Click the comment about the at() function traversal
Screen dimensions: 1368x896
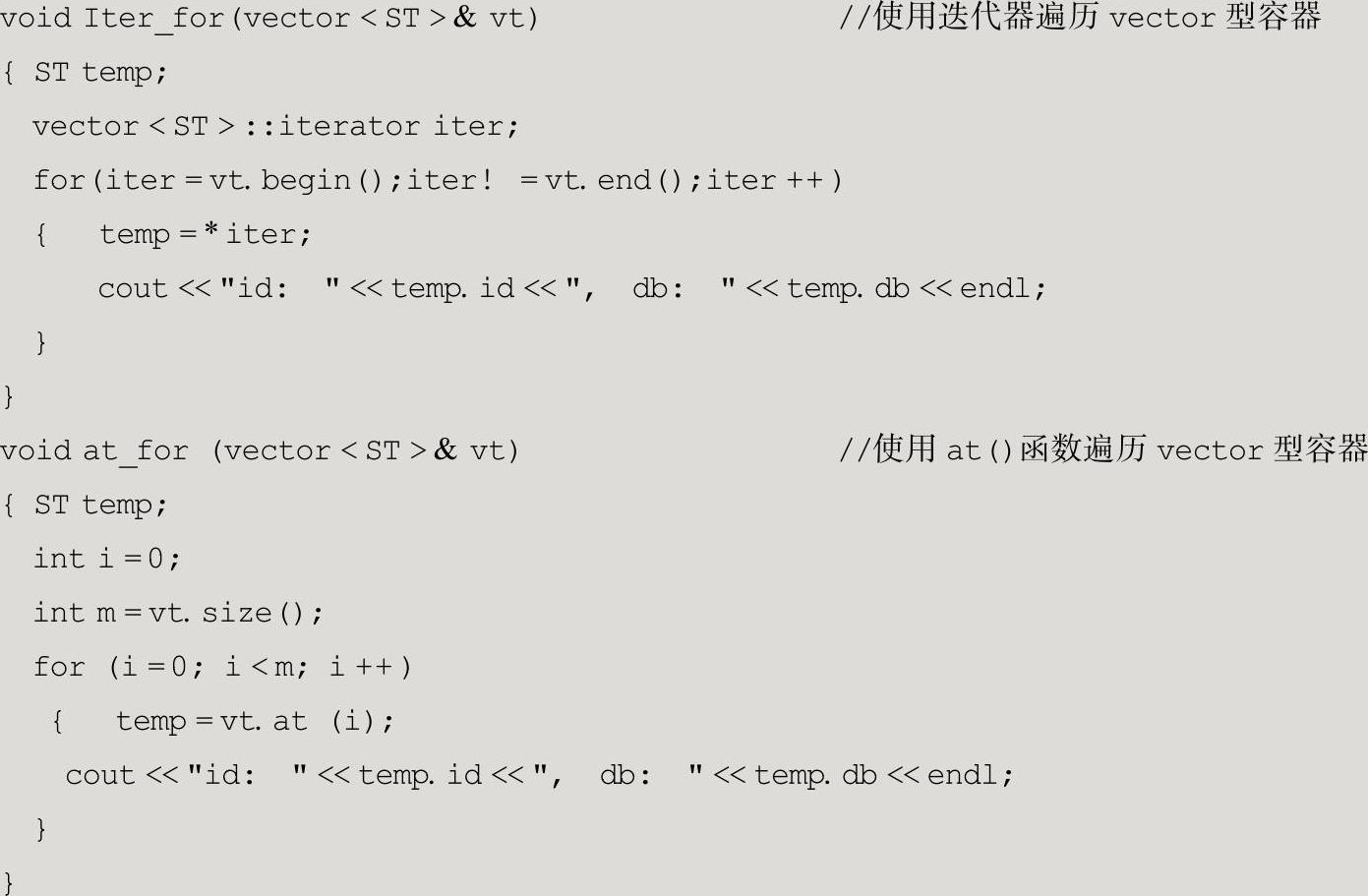1101,450
